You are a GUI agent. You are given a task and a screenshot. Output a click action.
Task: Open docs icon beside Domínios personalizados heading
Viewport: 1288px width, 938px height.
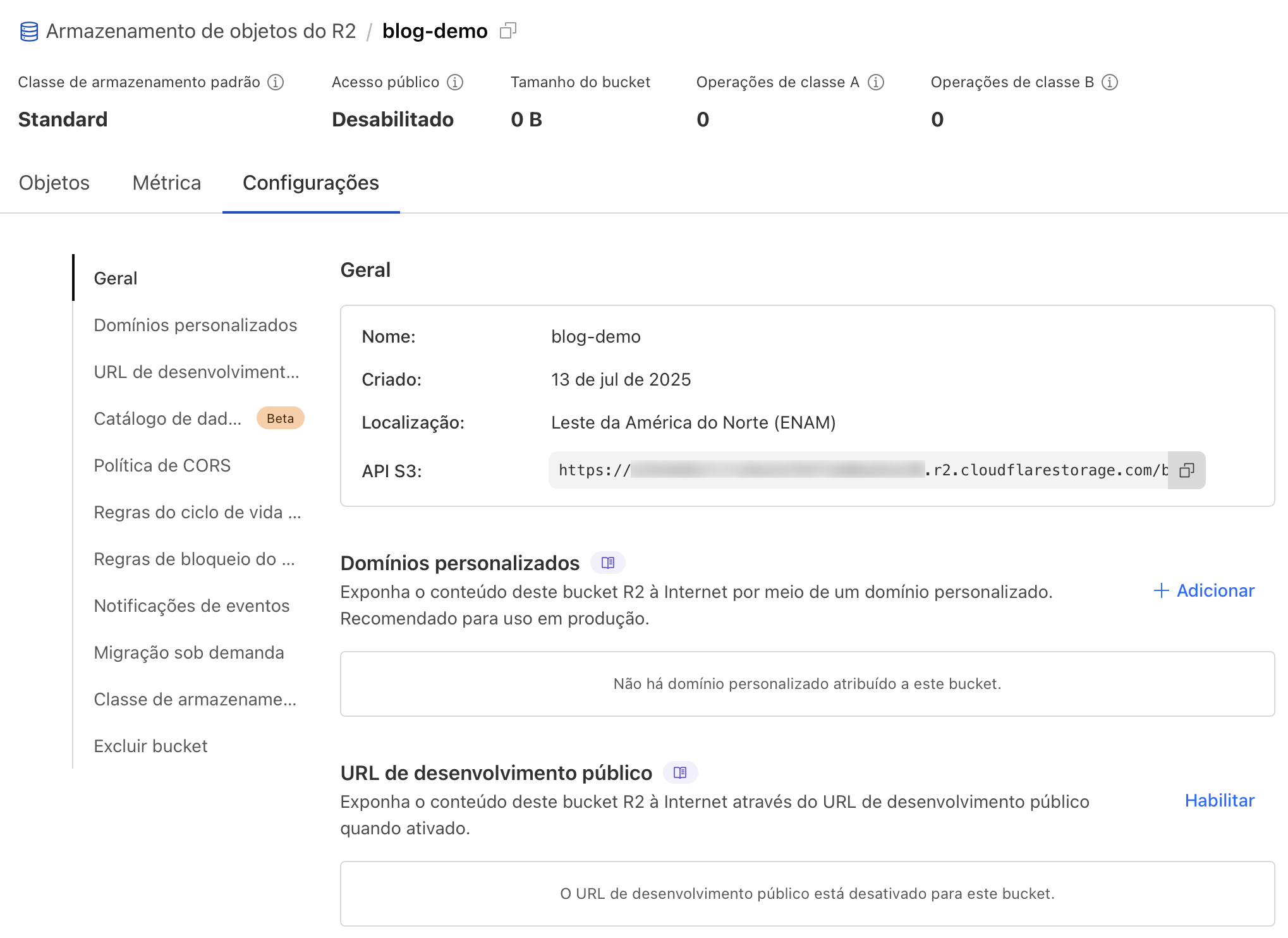coord(608,563)
